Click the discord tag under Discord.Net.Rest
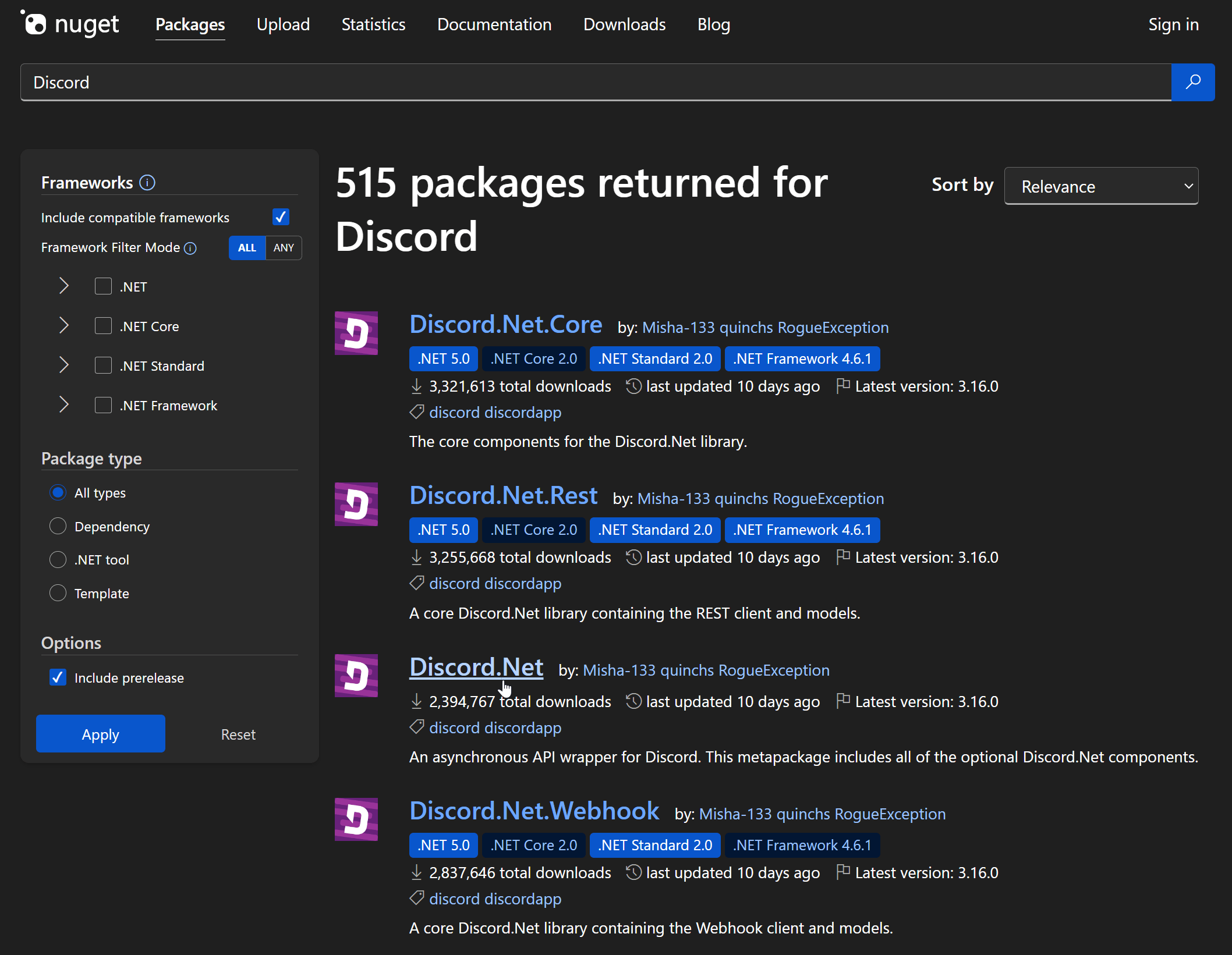 point(454,584)
